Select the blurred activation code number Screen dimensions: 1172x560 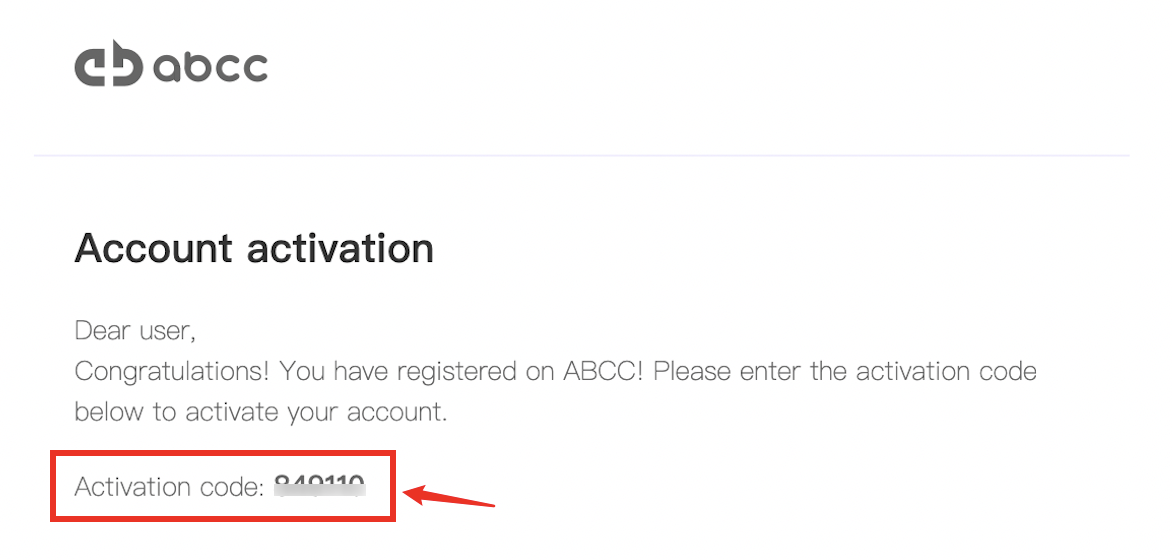(x=320, y=486)
